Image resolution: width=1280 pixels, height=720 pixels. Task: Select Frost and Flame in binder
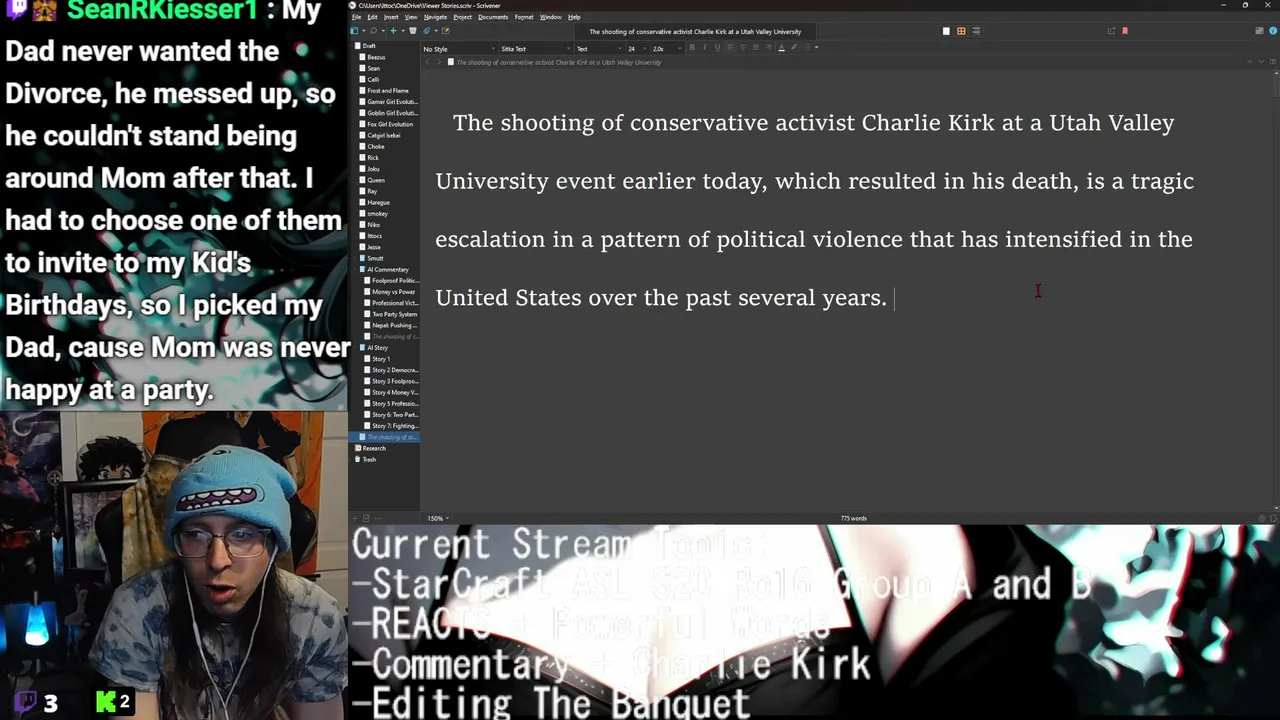pos(387,91)
